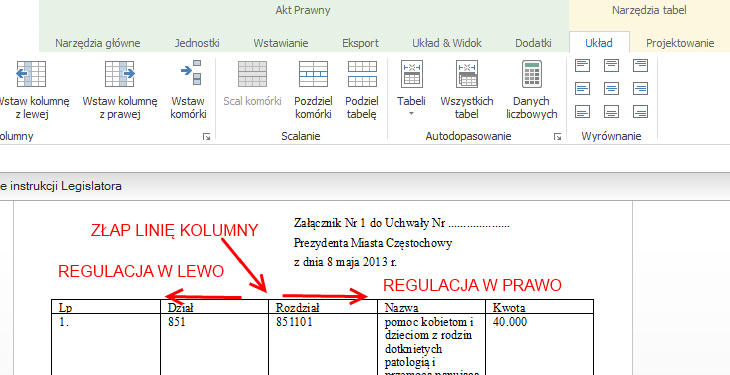Click Danych liczbowych calculator icon
This screenshot has width=730, height=375.
pos(532,74)
